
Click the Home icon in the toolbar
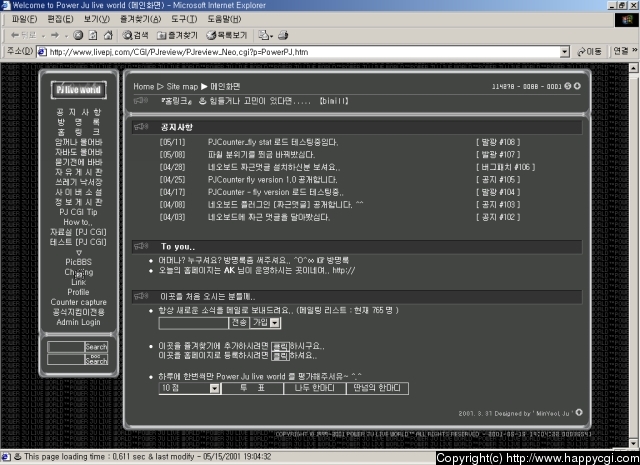point(108,36)
